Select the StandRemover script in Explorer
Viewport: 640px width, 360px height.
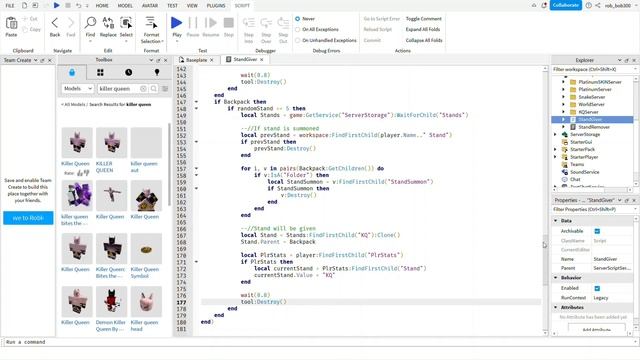click(x=594, y=127)
